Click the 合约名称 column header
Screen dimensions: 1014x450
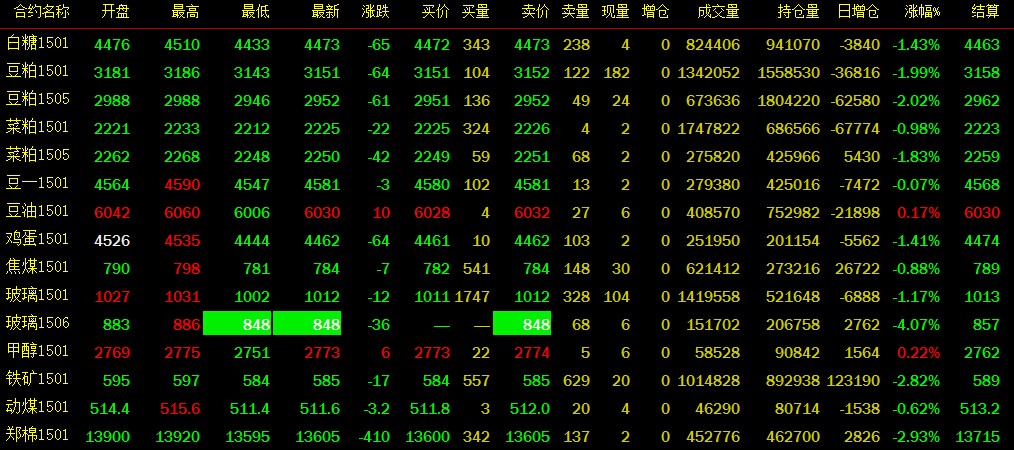tap(42, 12)
